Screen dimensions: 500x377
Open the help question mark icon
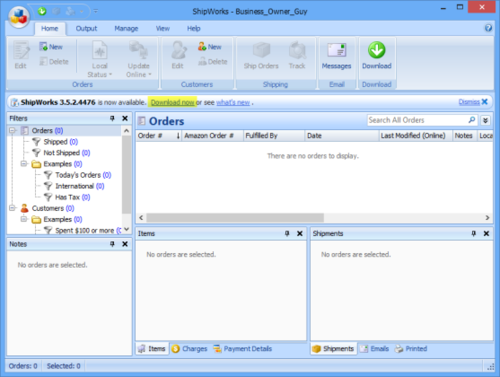(x=488, y=28)
